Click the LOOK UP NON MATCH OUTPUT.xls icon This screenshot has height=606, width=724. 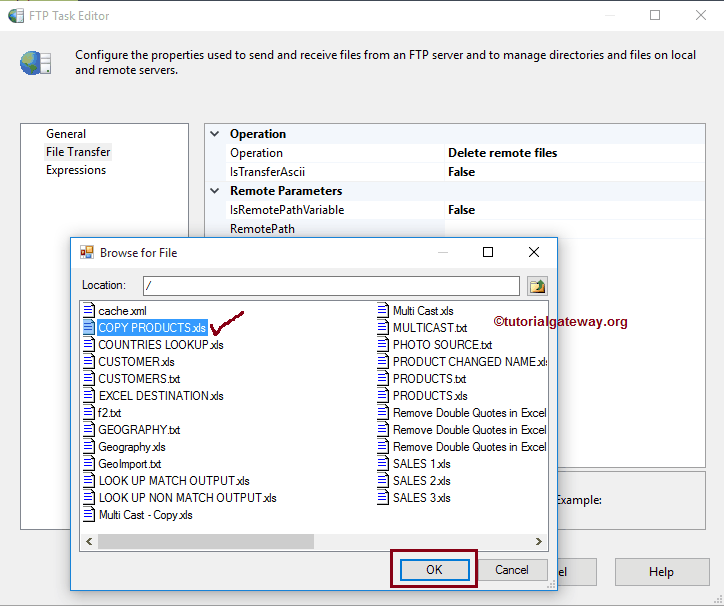click(x=89, y=498)
